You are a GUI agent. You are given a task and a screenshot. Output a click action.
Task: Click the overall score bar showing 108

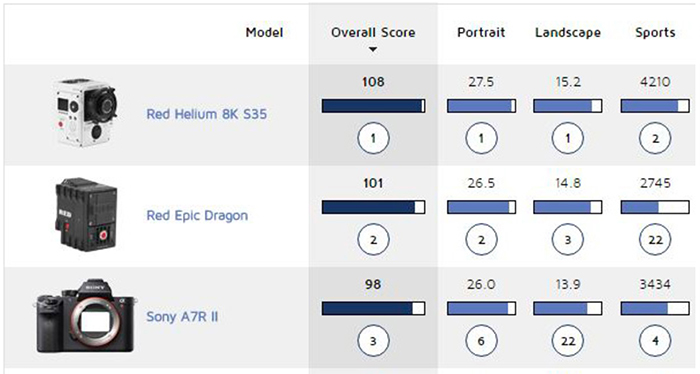tap(373, 106)
